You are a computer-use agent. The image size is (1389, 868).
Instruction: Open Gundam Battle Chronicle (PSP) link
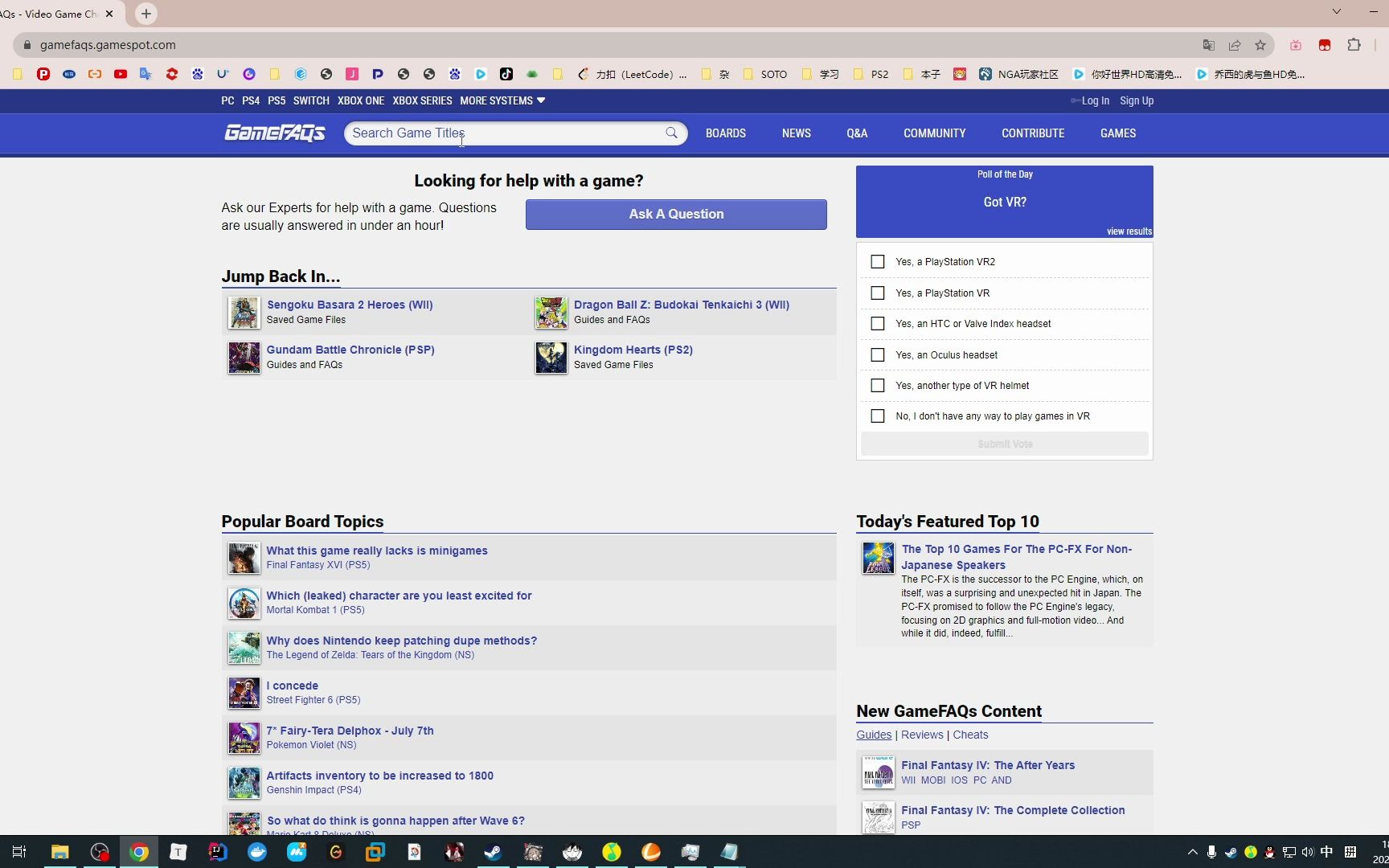tap(350, 350)
